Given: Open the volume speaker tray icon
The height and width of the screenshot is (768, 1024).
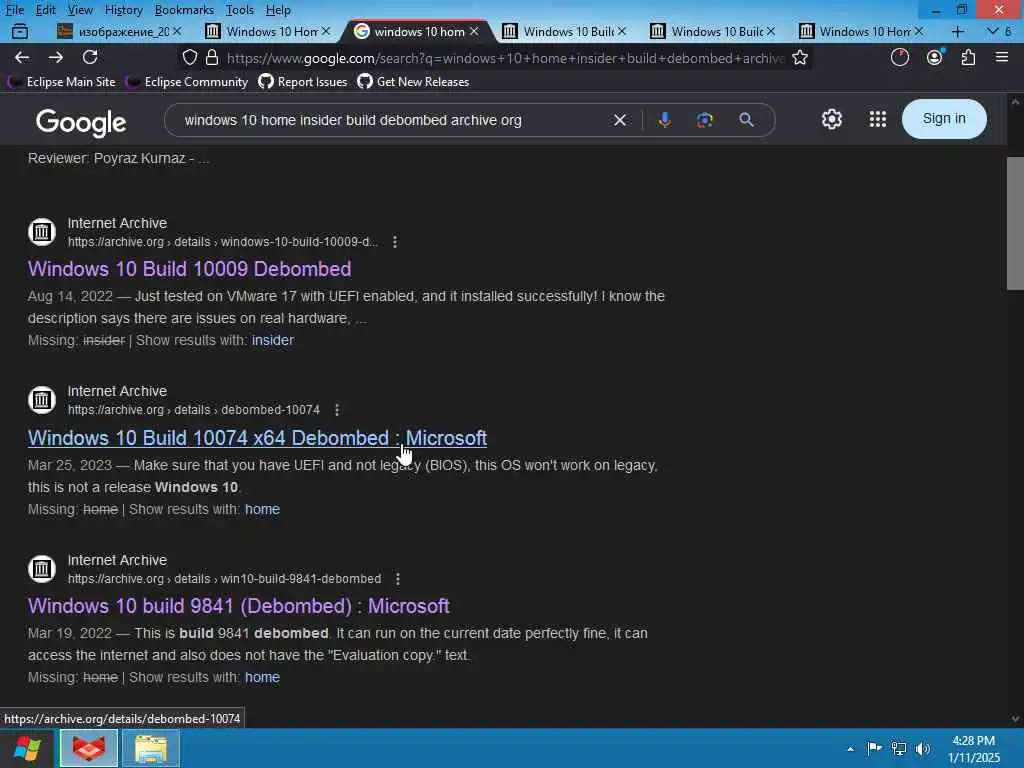Looking at the screenshot, I should click(x=923, y=748).
